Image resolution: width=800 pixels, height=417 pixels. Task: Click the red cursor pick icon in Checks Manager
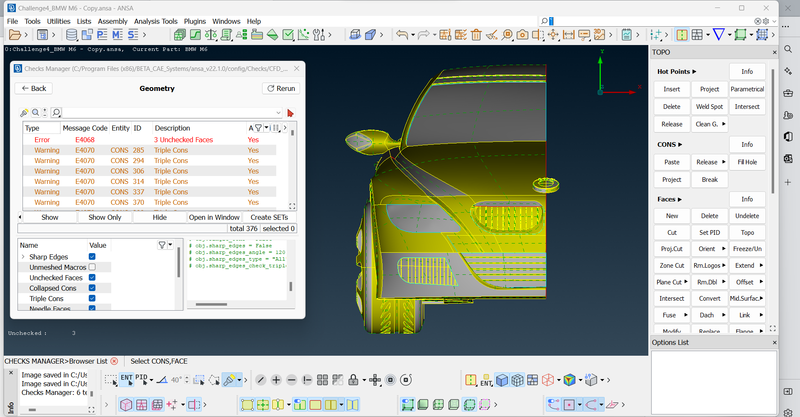coord(290,113)
